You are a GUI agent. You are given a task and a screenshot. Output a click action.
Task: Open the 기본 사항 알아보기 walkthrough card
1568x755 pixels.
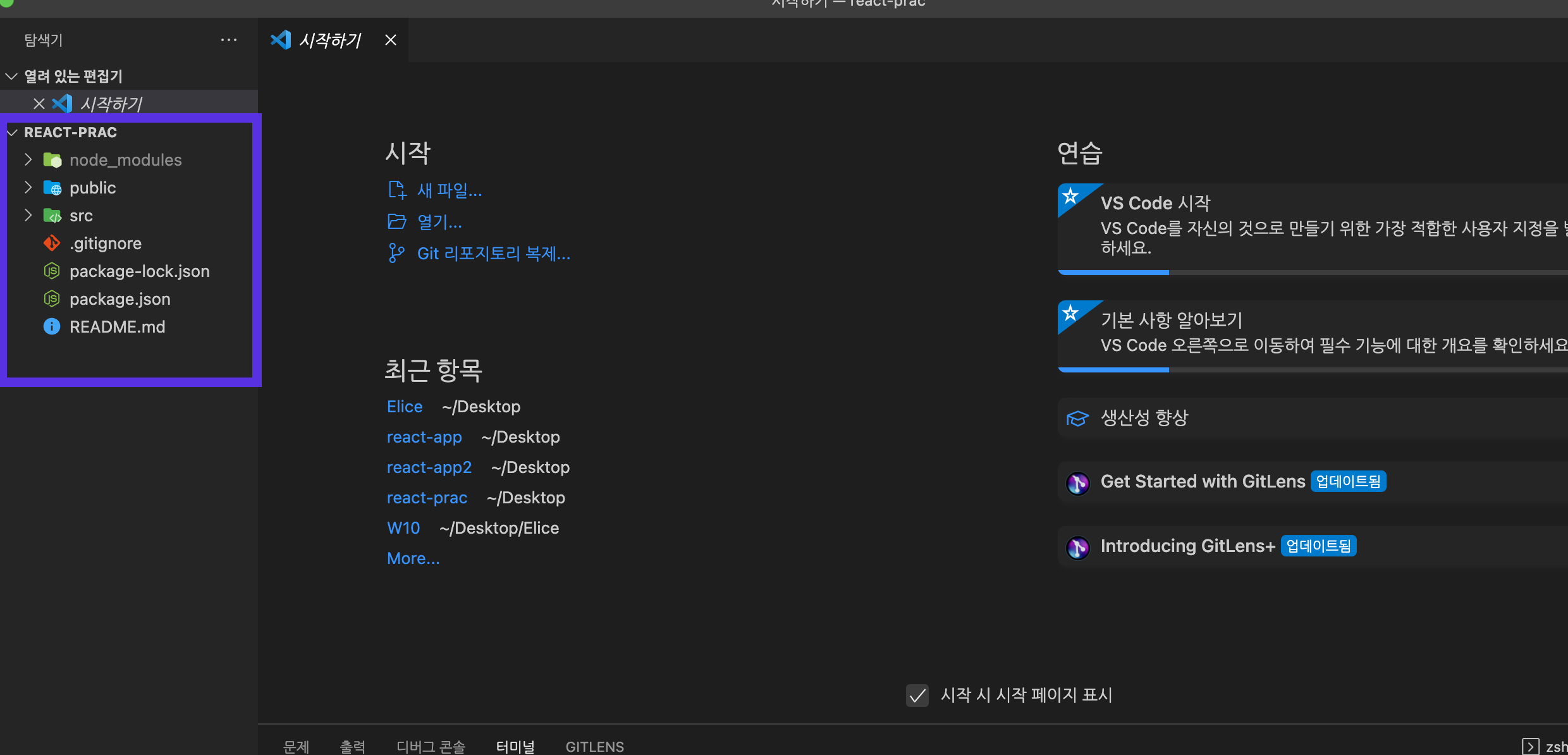click(x=1313, y=336)
